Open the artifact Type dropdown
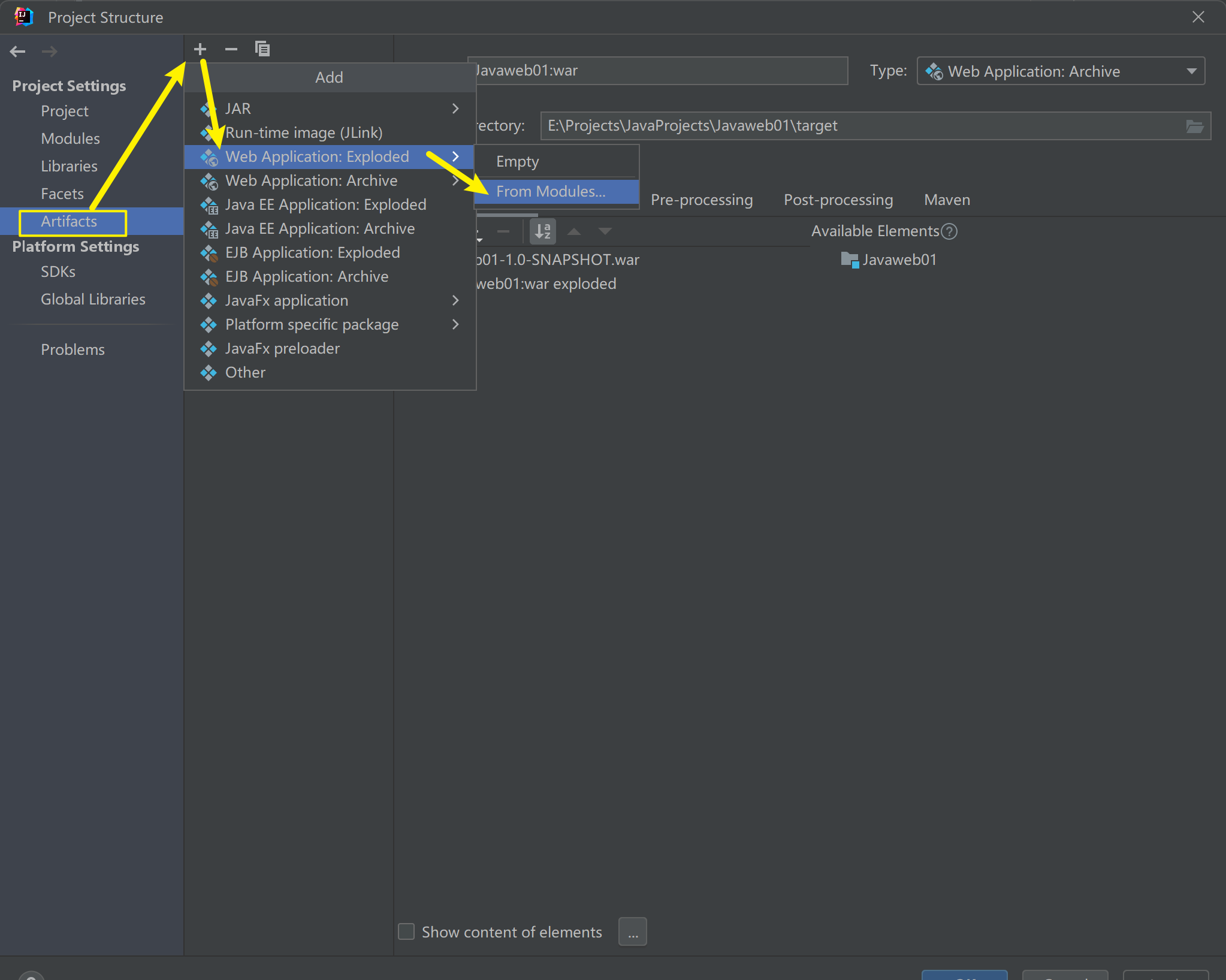The image size is (1226, 980). point(1061,71)
